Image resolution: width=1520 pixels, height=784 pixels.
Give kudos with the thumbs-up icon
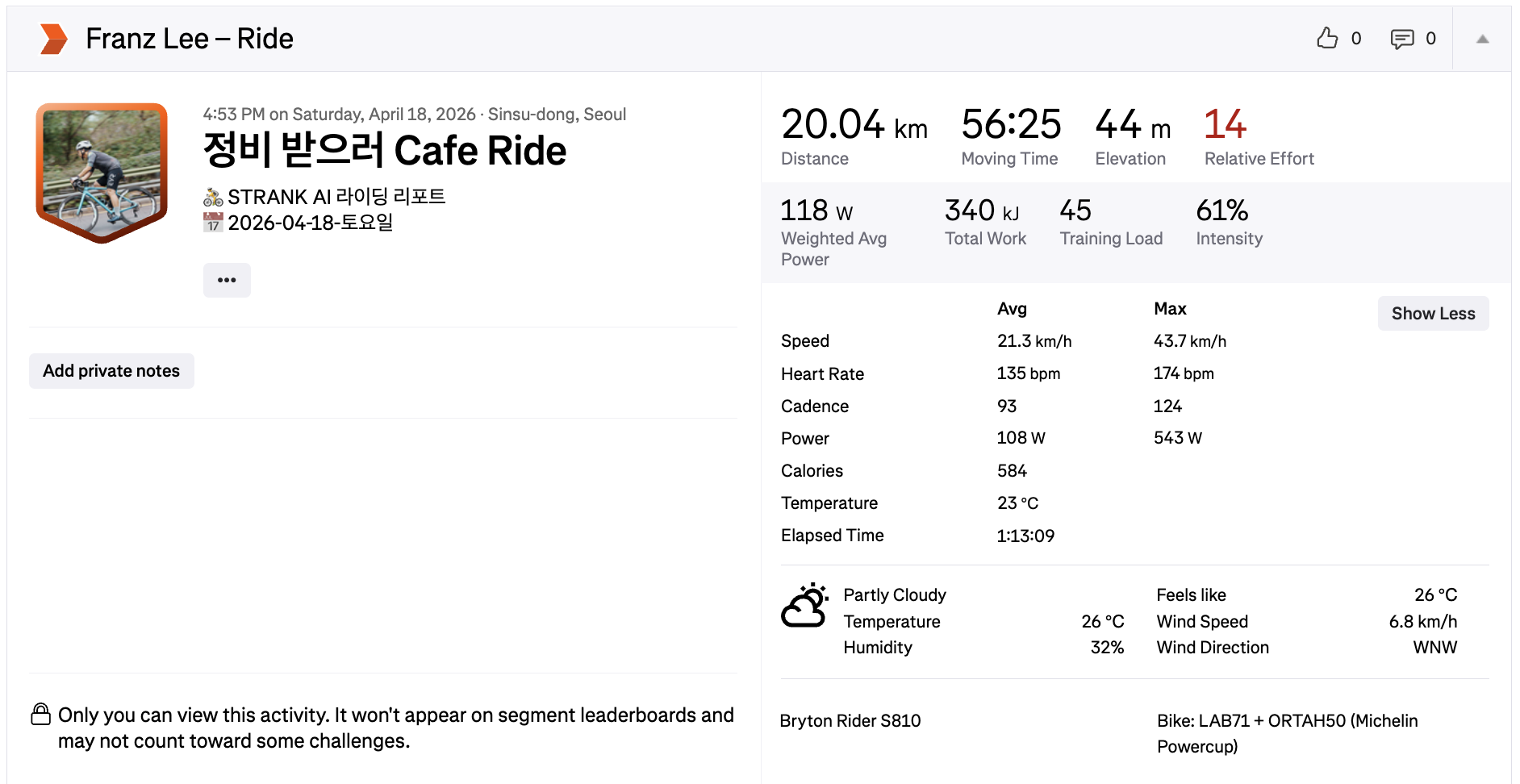click(x=1327, y=38)
